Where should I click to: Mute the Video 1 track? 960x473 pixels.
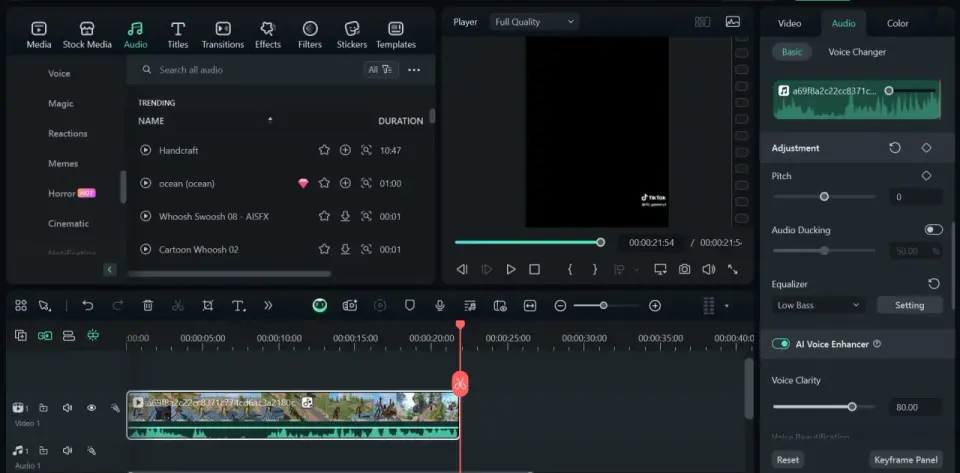tap(67, 408)
